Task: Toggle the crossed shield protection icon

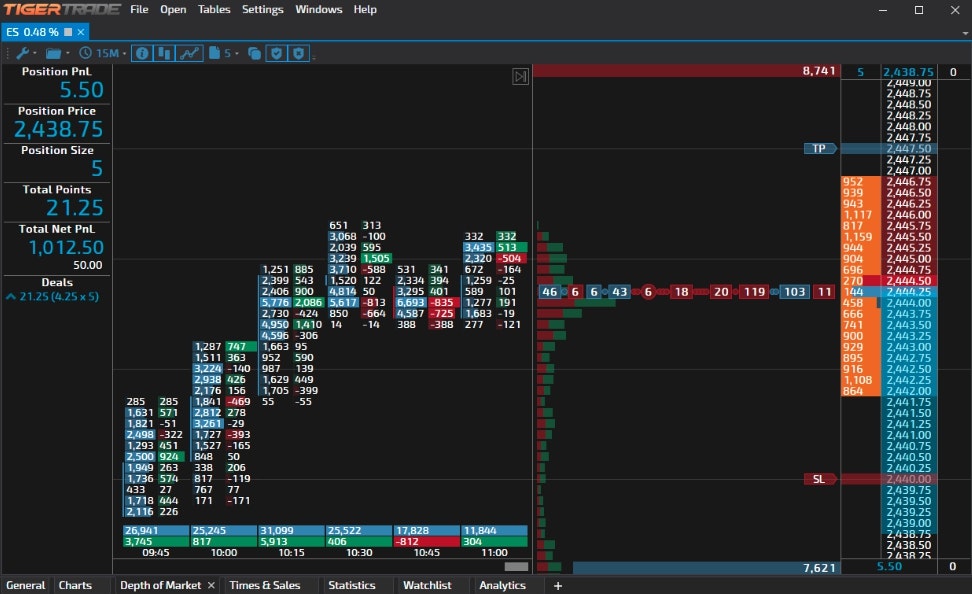Action: coord(298,53)
